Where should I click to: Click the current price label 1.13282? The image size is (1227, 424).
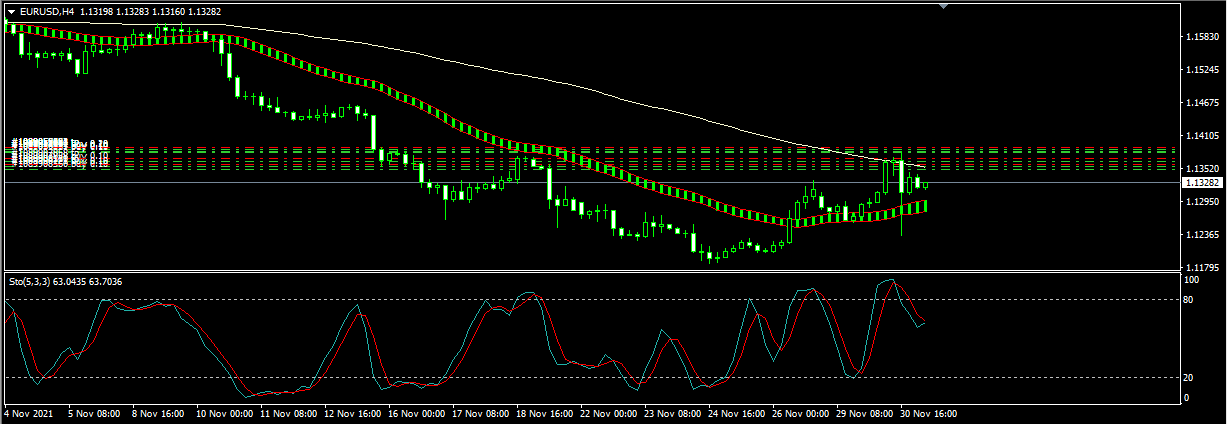(1201, 183)
